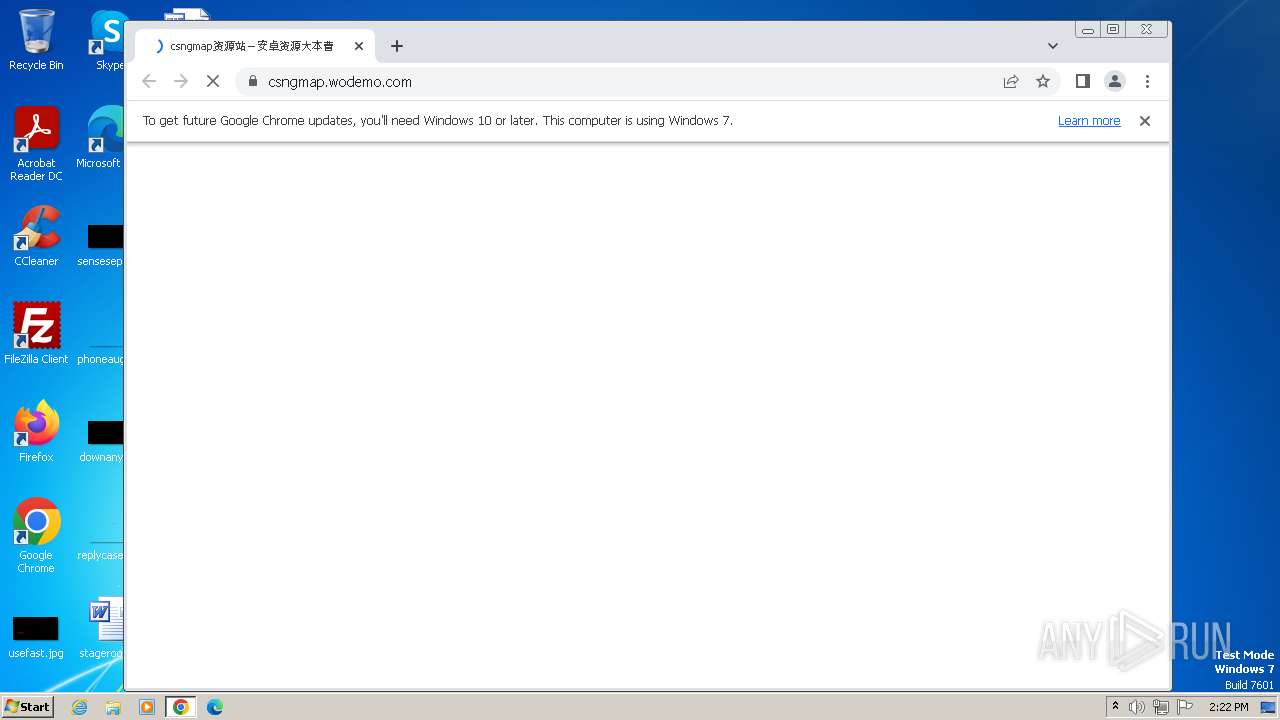Open the volume speaker tray icon
This screenshot has height=720, width=1280.
coord(1137,707)
